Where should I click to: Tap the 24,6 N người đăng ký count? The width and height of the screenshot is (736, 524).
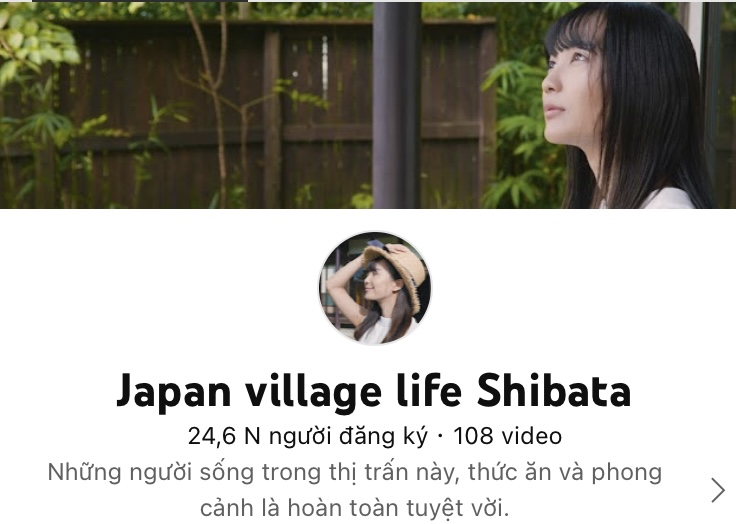308,436
